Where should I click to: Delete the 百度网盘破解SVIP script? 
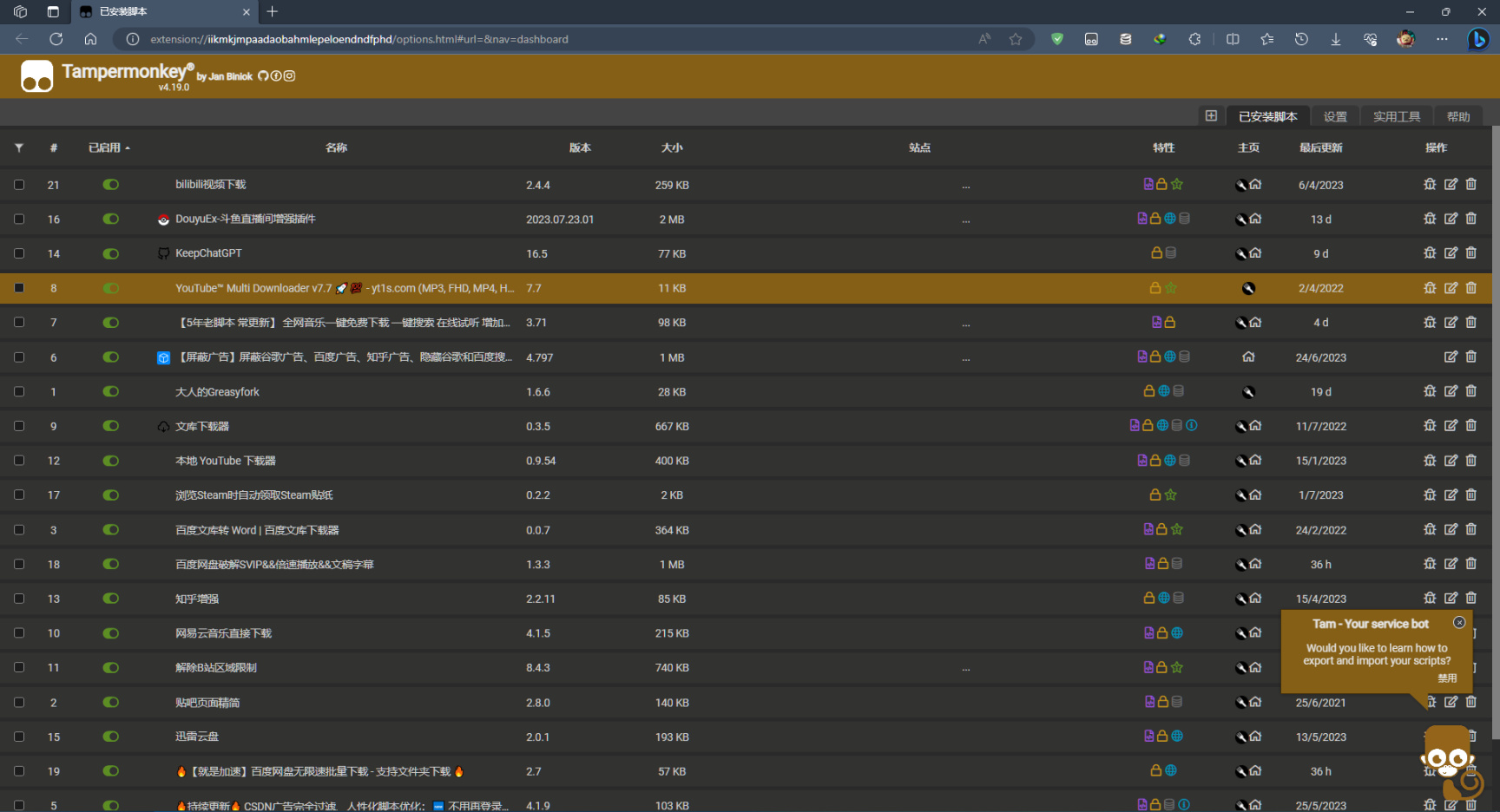pos(1470,564)
